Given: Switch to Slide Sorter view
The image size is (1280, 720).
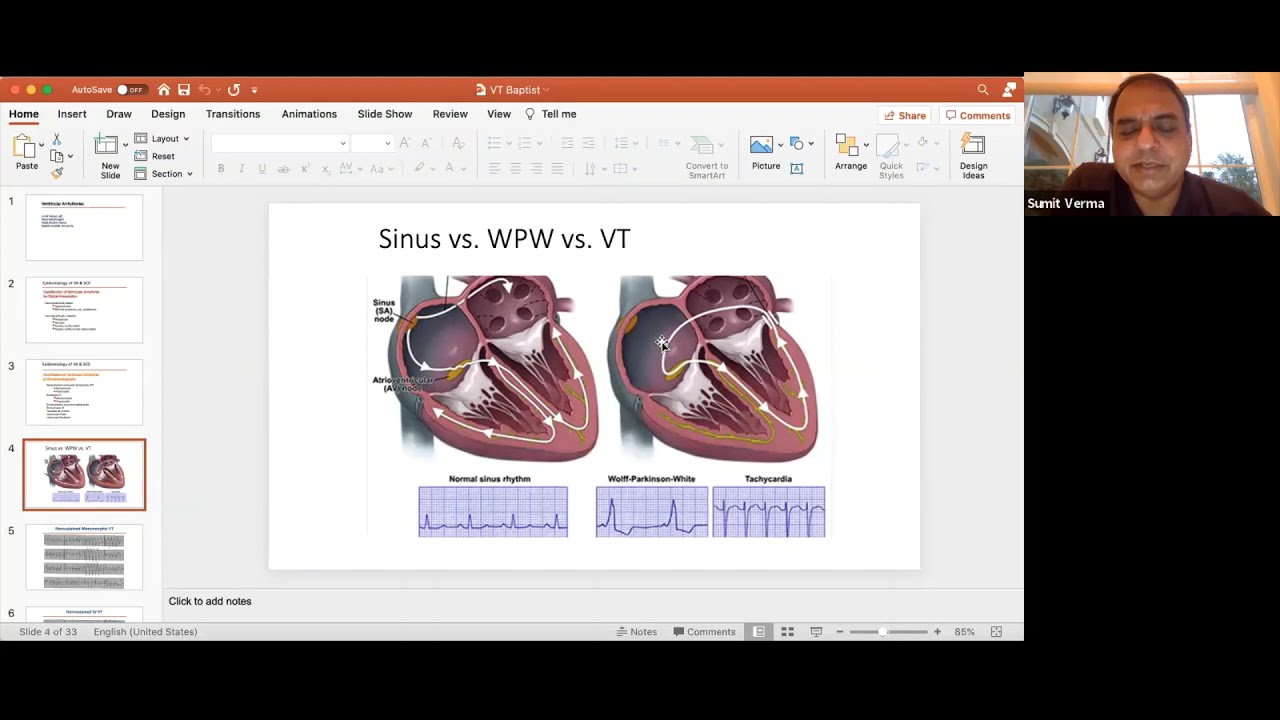Looking at the screenshot, I should tap(788, 632).
